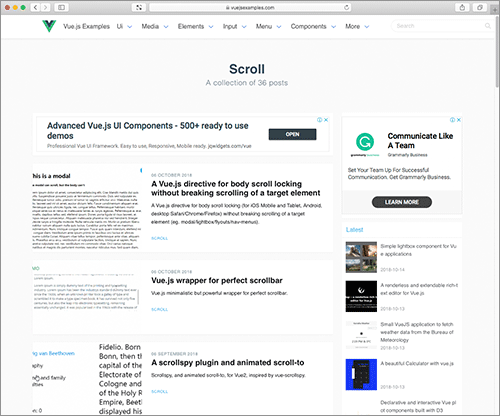500x416 pixels.
Task: Close the Grammarly sidebar ad
Action: [459, 120]
